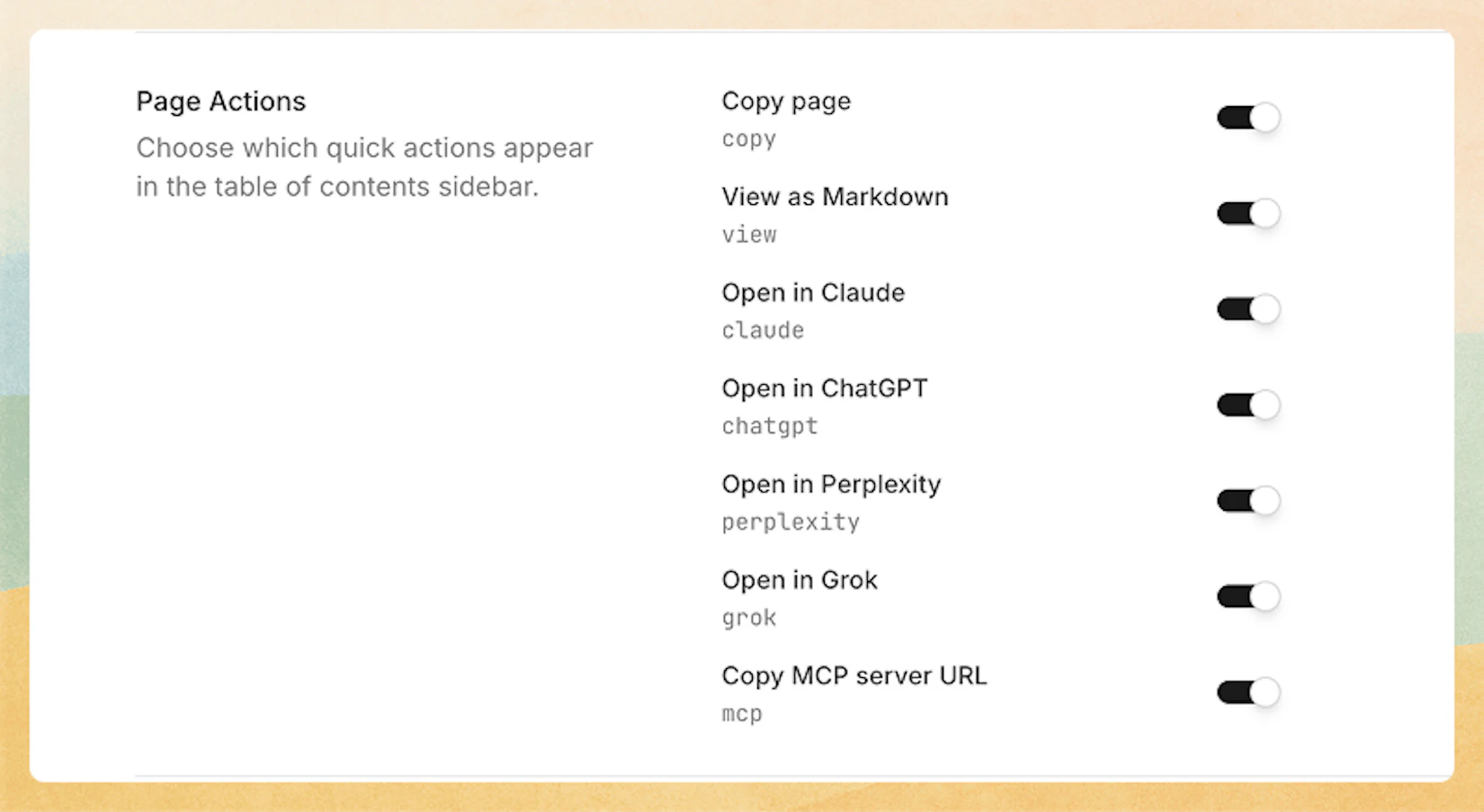Toggle off Open in Claude action
Viewport: 1484px width, 812px height.
pyautogui.click(x=1247, y=309)
